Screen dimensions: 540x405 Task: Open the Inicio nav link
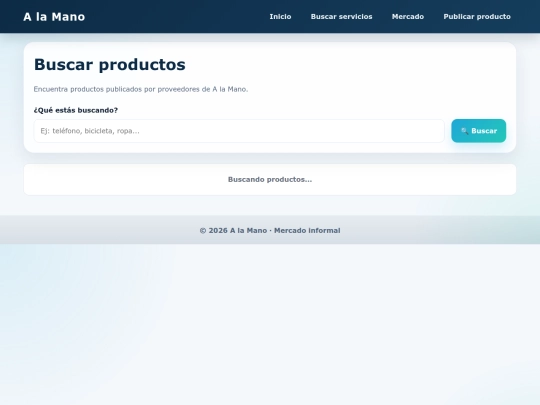coord(280,17)
